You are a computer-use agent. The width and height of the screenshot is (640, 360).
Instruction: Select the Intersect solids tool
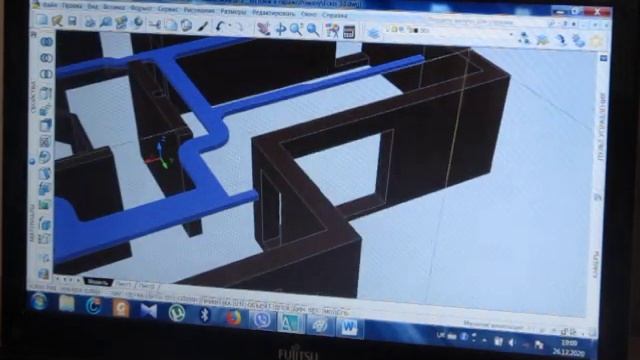click(x=46, y=74)
